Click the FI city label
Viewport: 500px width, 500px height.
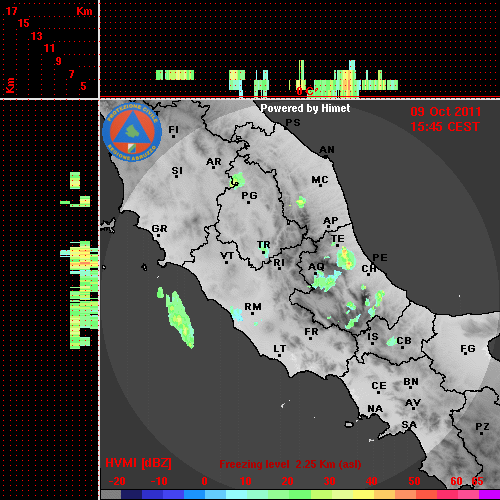(x=173, y=129)
